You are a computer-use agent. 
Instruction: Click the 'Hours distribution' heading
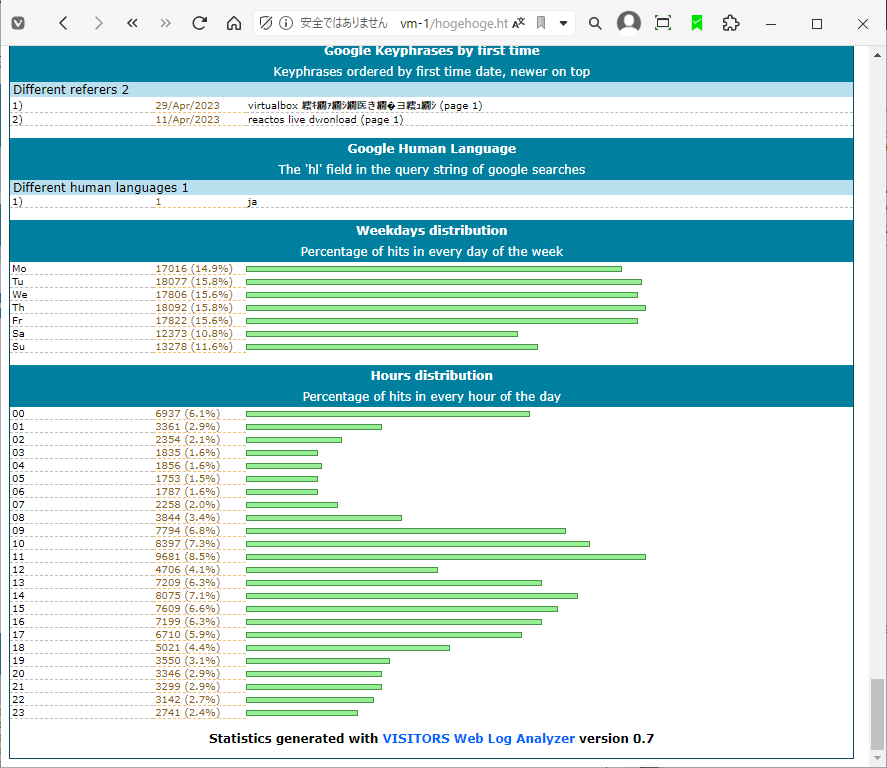(x=432, y=376)
